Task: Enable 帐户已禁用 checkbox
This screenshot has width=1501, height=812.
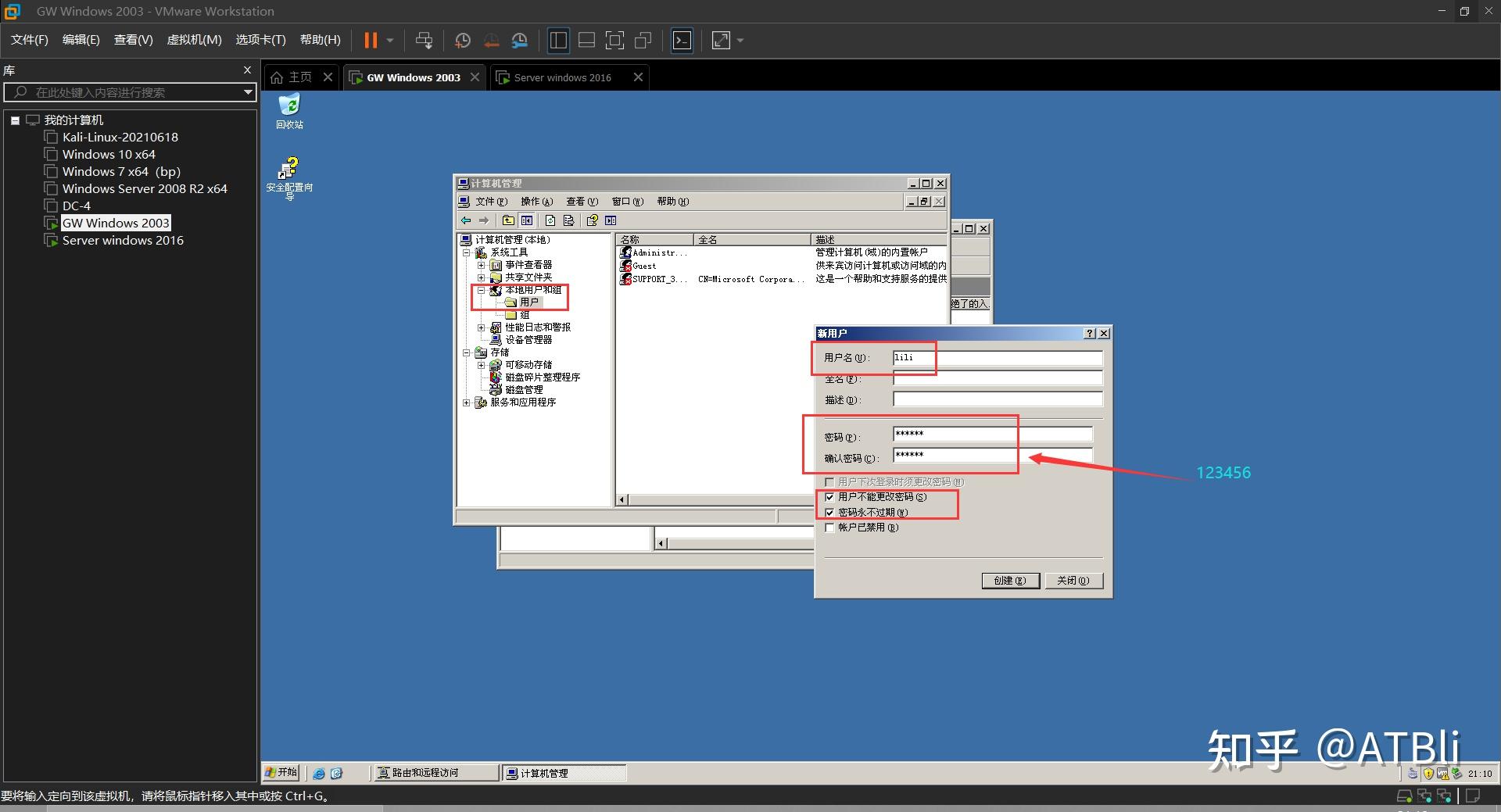Action: [x=829, y=528]
